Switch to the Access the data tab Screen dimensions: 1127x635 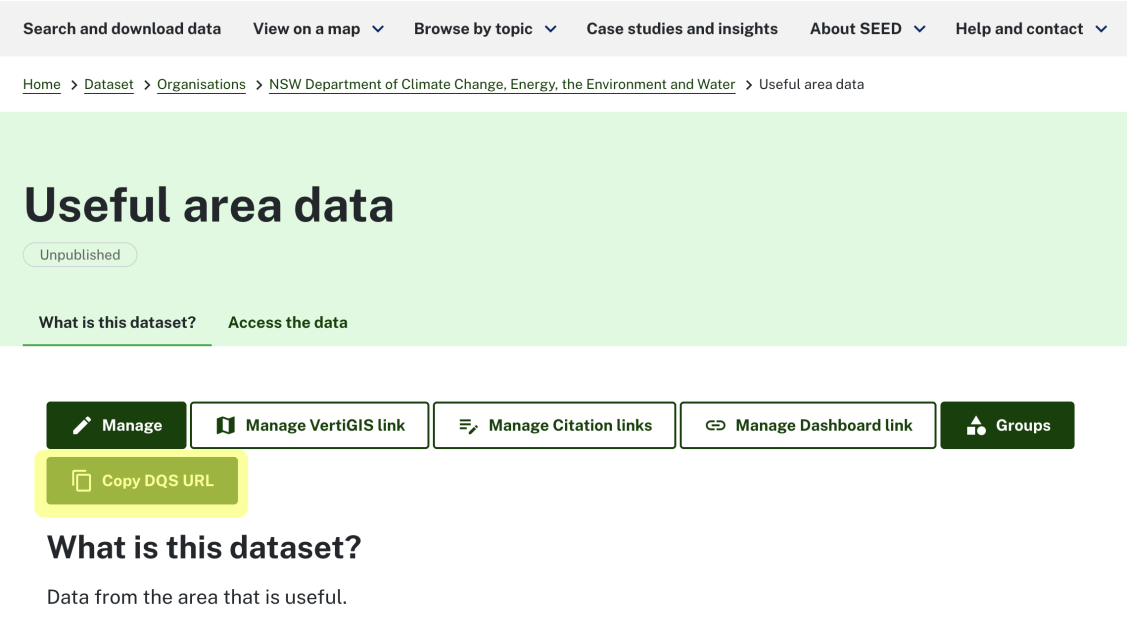pyautogui.click(x=288, y=323)
